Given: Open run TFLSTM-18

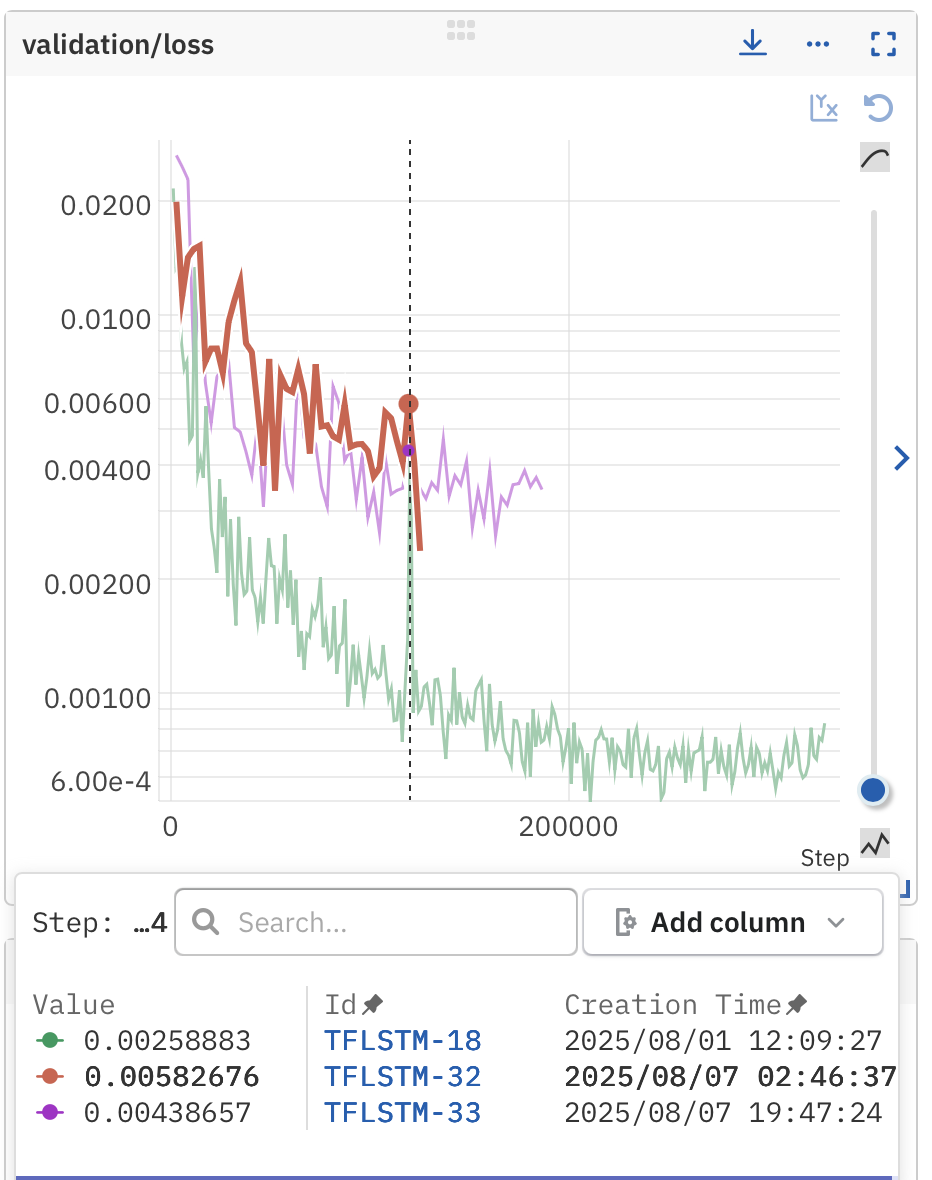Looking at the screenshot, I should (x=402, y=1041).
